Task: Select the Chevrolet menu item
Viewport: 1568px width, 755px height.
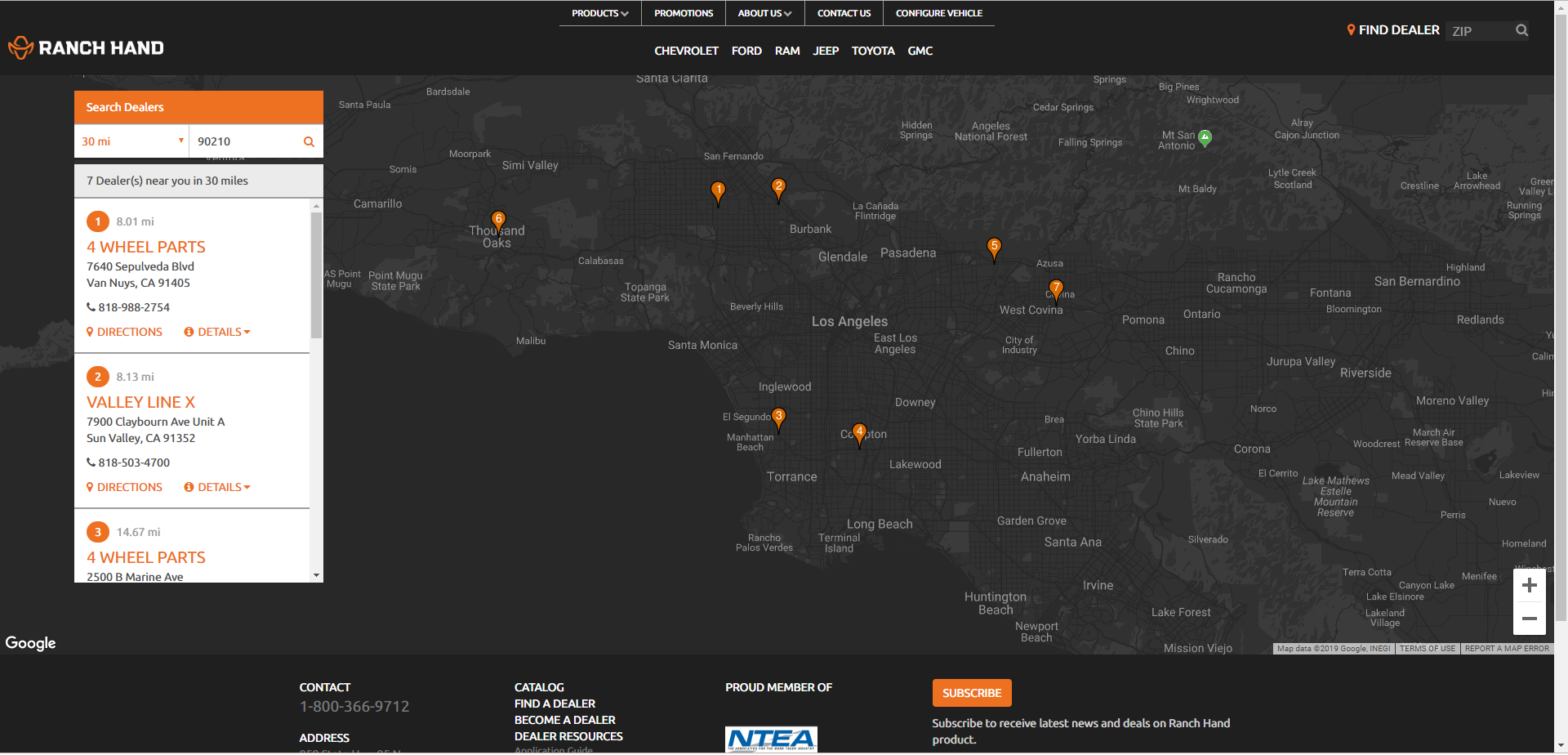Action: (x=687, y=51)
